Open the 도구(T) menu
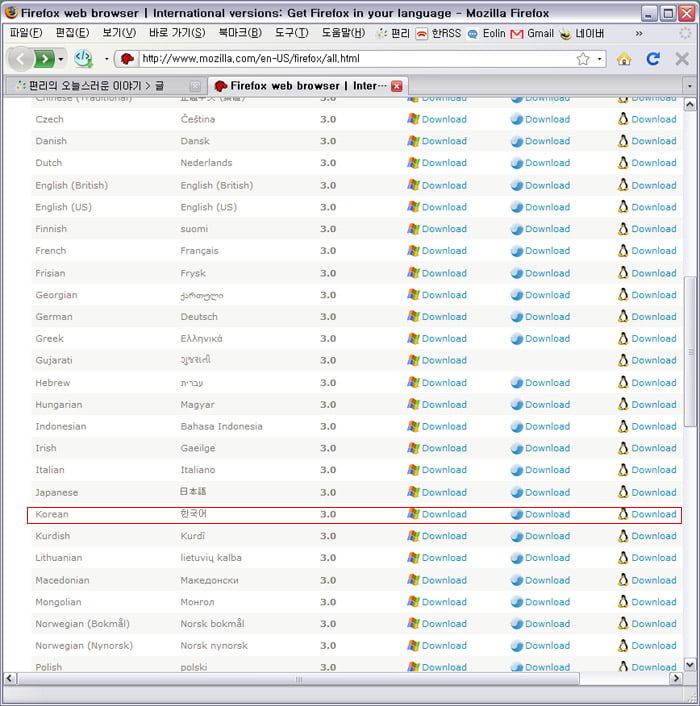The image size is (700, 706). (292, 33)
